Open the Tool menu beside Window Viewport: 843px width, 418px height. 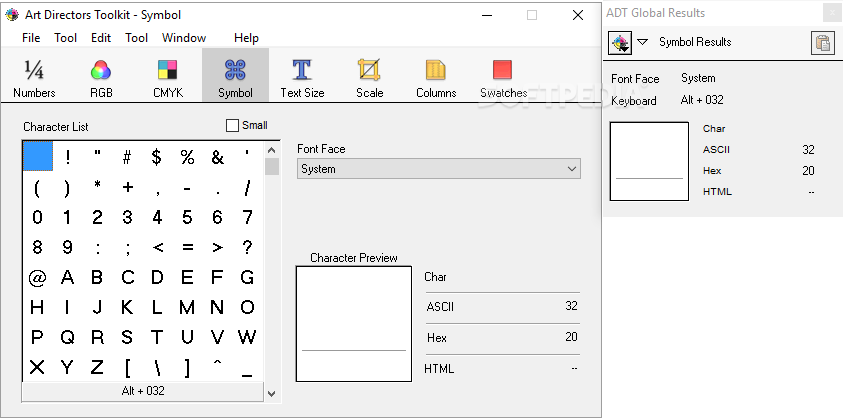[x=137, y=38]
